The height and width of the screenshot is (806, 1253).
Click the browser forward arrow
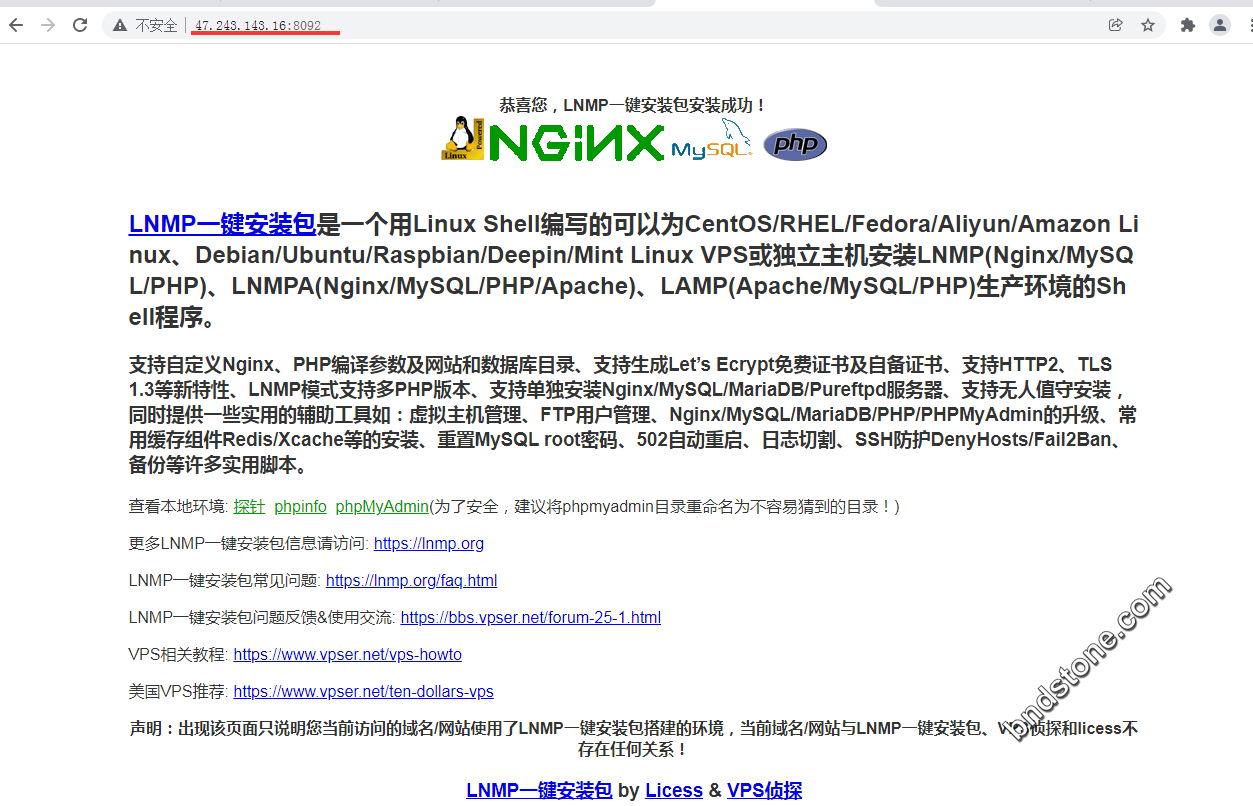coord(48,25)
